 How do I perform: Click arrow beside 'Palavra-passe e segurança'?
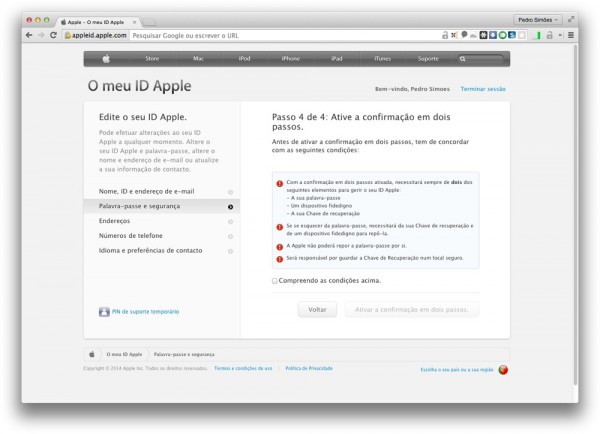coord(230,207)
